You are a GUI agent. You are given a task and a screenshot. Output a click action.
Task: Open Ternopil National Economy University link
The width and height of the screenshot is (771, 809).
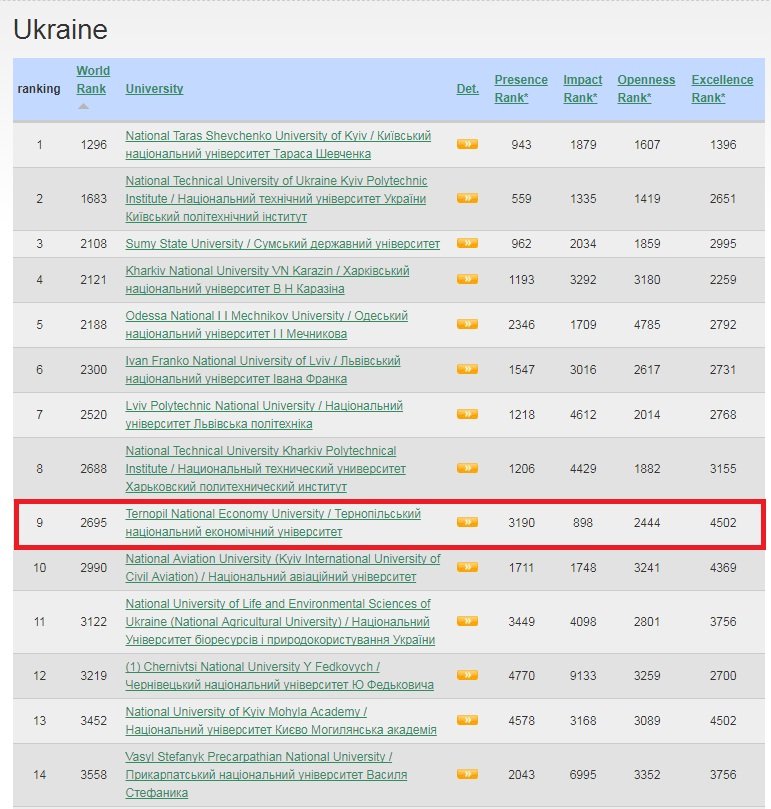(273, 523)
